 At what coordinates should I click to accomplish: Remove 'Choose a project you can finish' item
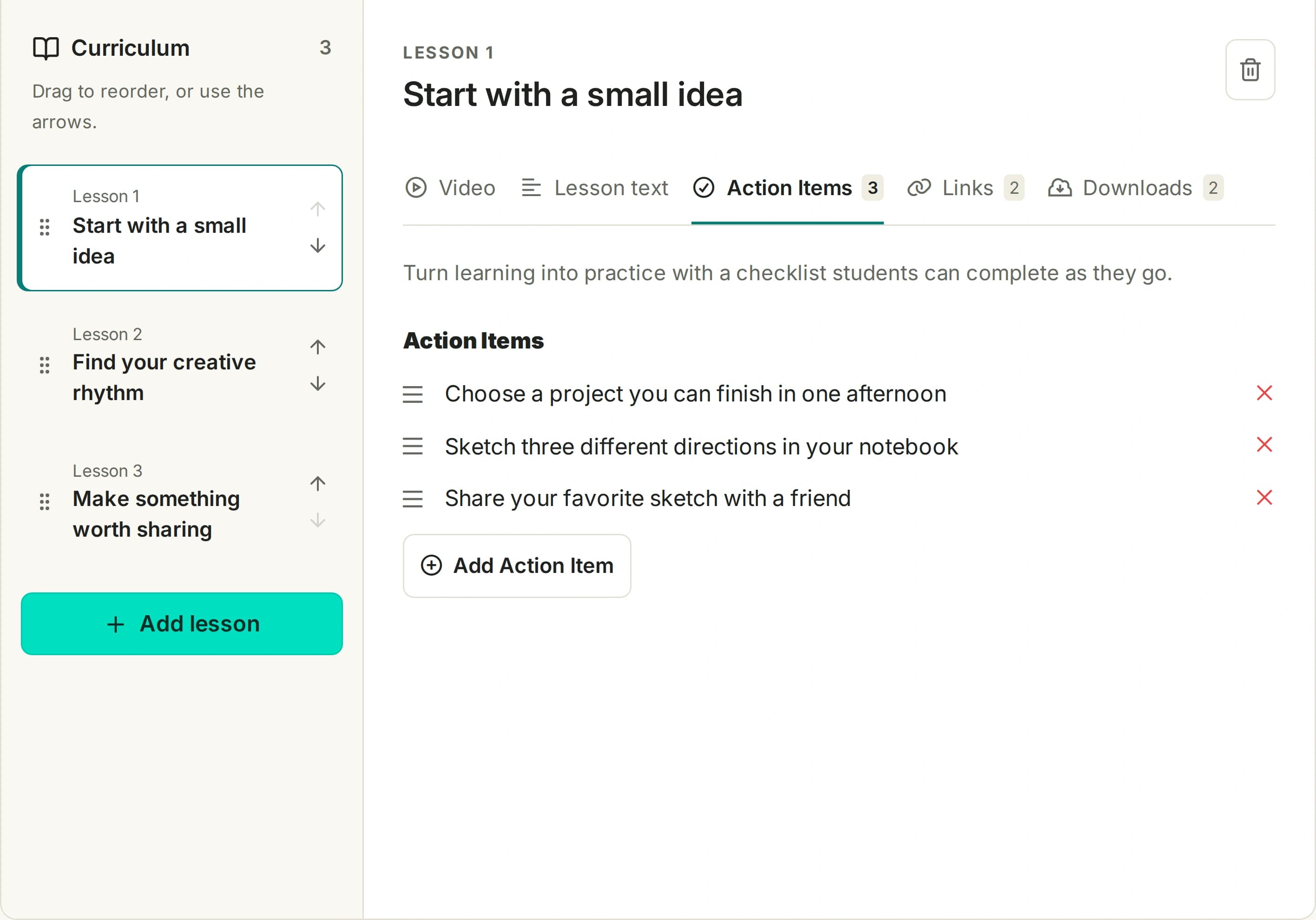[x=1264, y=393]
